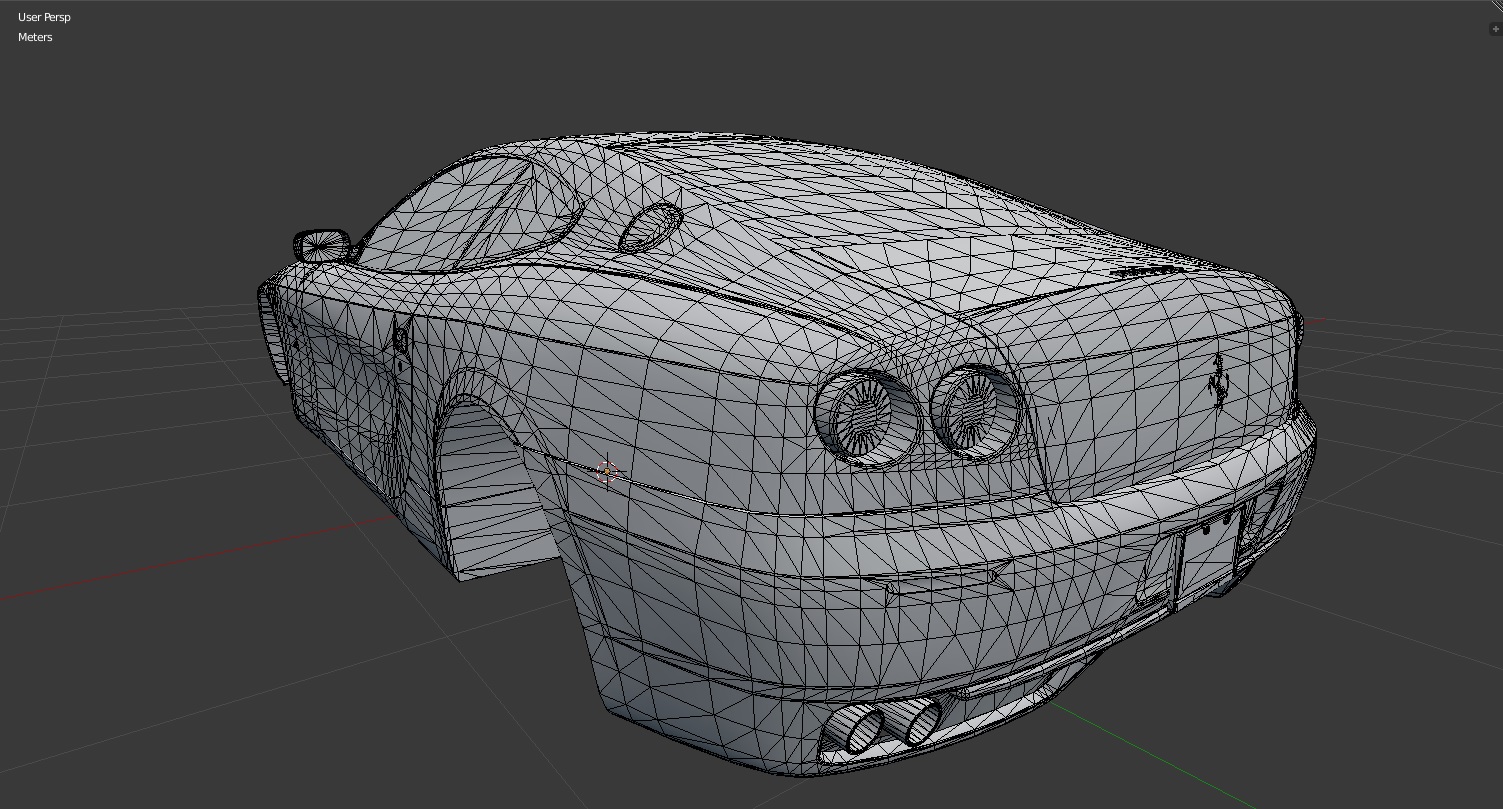Click the "User Persp" view label
The width and height of the screenshot is (1503, 809).
[44, 17]
